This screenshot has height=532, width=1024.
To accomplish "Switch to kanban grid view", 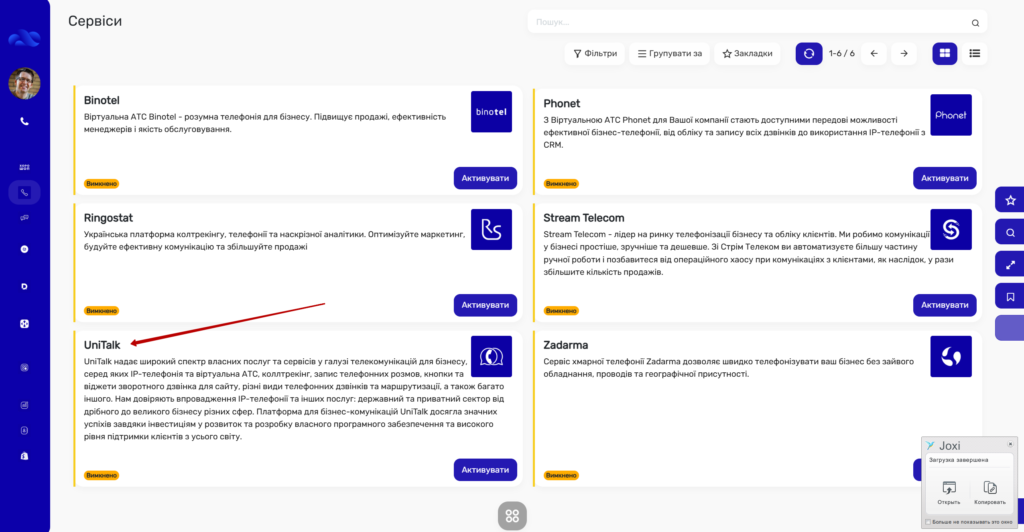I will pyautogui.click(x=945, y=53).
